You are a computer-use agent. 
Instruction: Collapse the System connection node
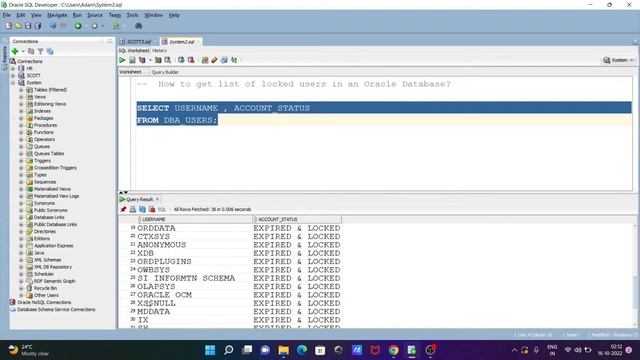[x=13, y=82]
